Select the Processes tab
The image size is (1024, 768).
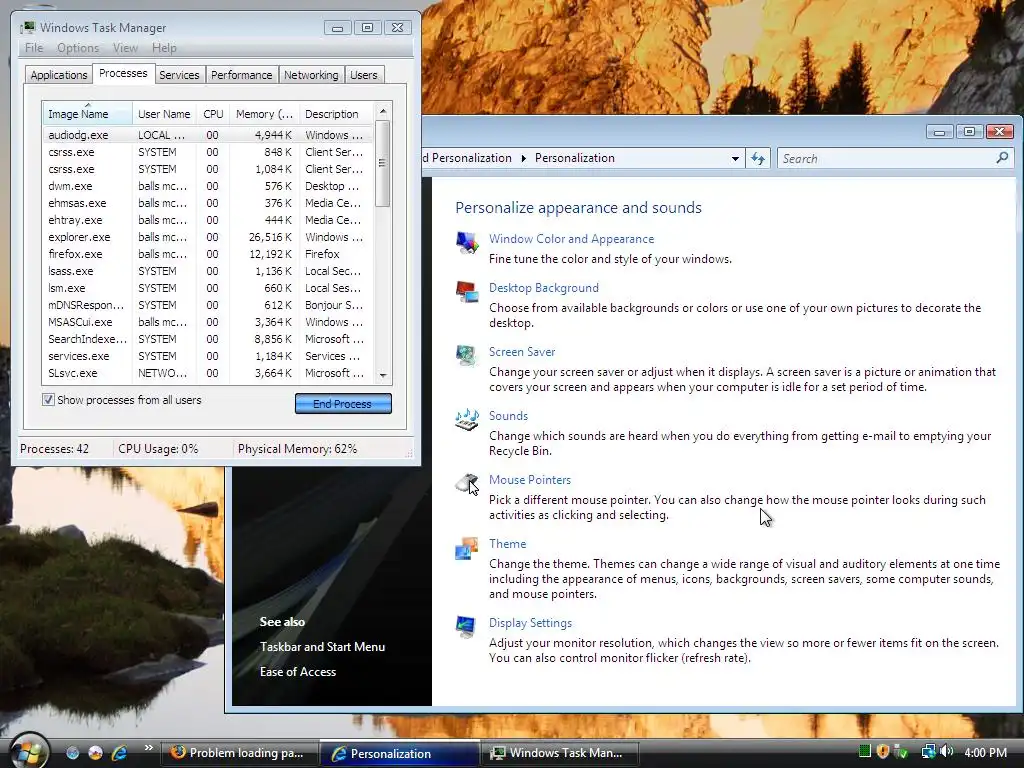pos(123,73)
